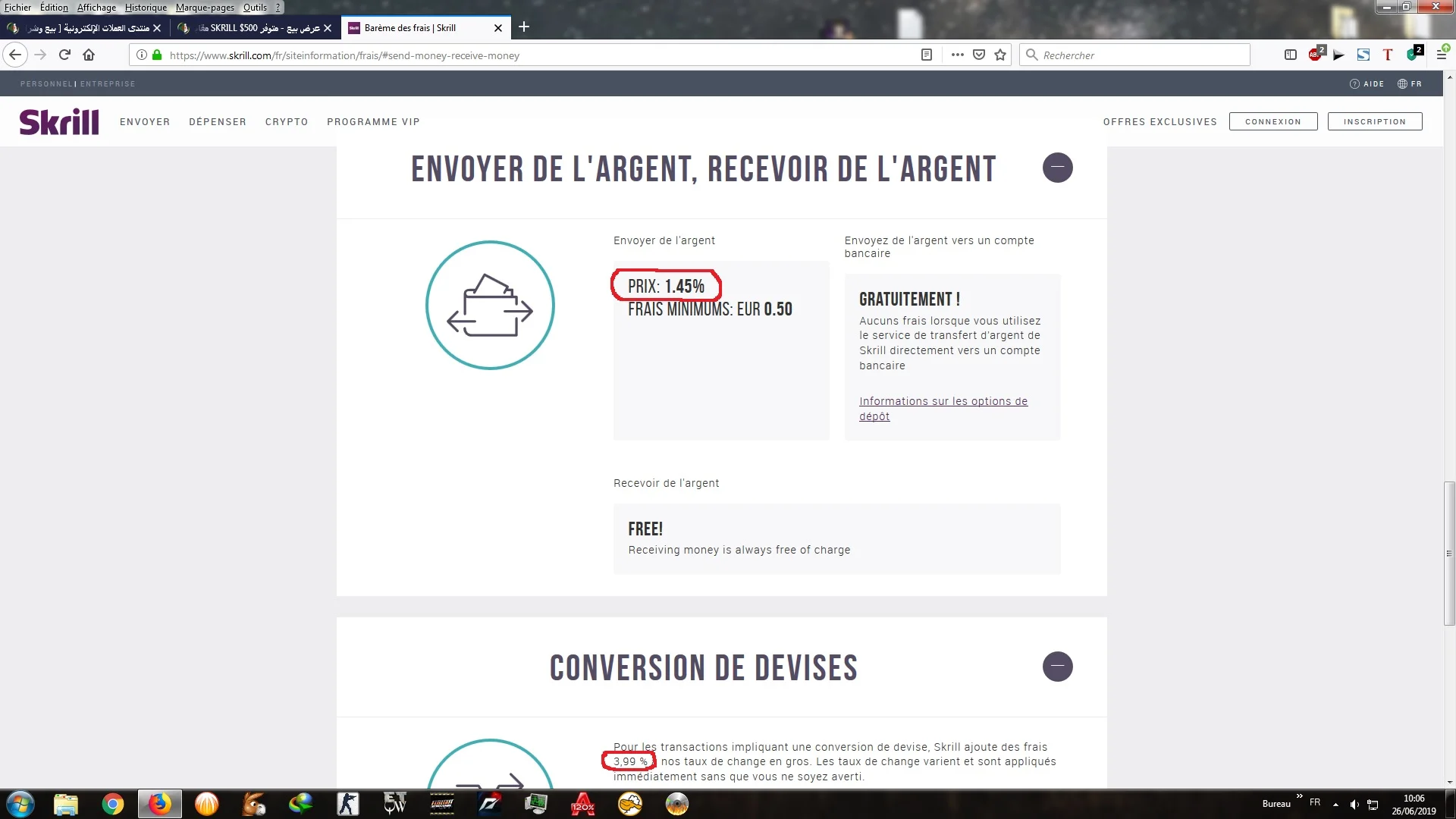The height and width of the screenshot is (819, 1456).
Task: Click the Skrill logo
Action: point(59,121)
